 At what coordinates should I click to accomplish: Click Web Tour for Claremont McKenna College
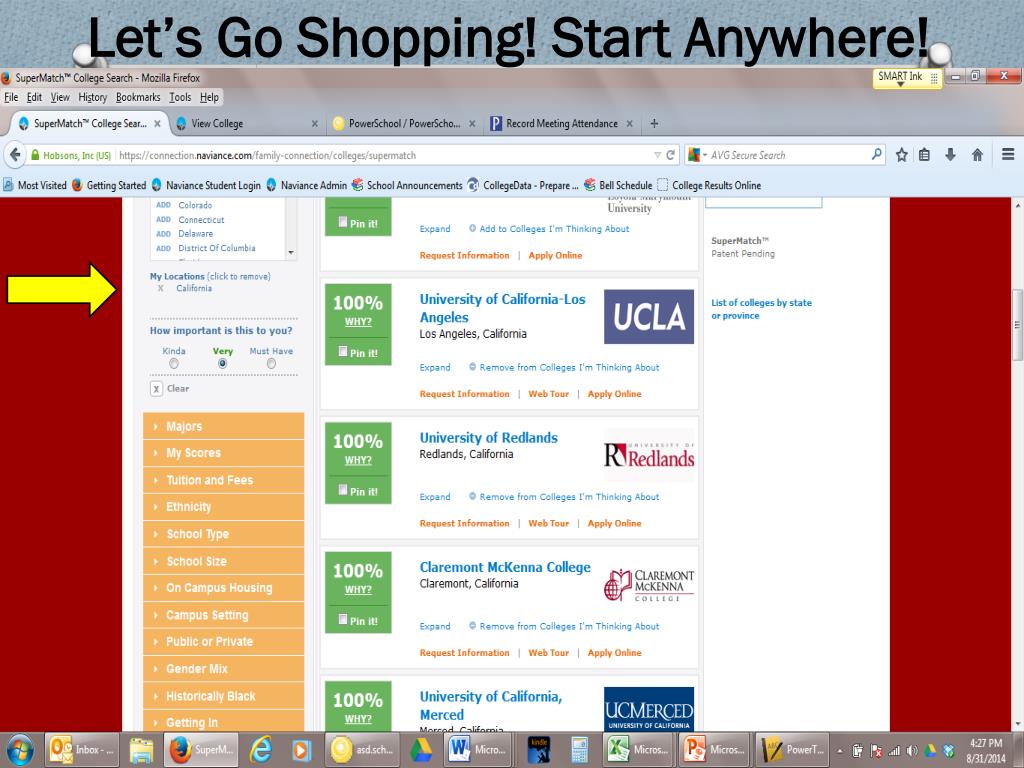[x=549, y=653]
